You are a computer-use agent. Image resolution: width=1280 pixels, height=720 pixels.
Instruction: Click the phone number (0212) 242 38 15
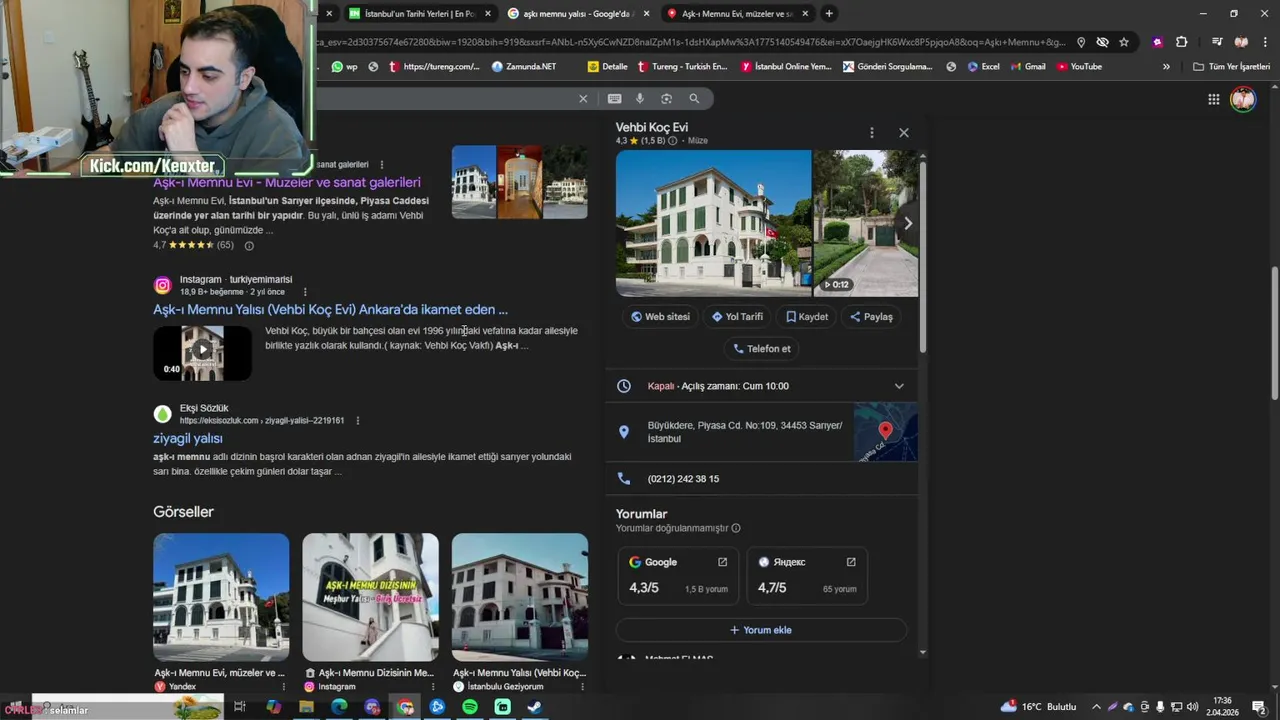coord(683,479)
